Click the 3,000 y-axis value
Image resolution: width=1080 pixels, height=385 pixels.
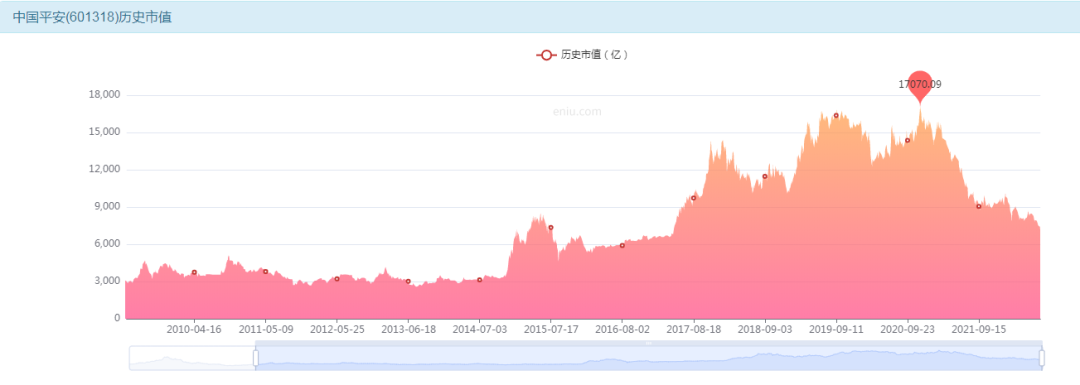107,280
